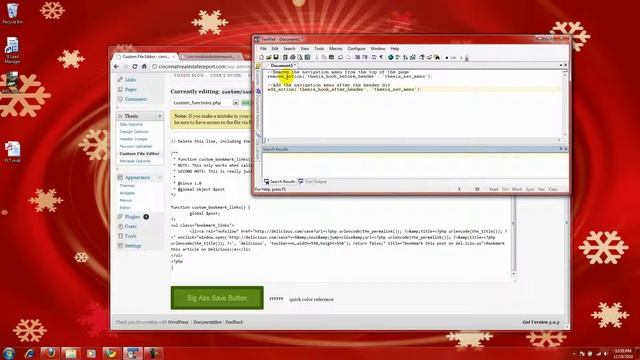Open View menu in TextPad

click(x=304, y=49)
